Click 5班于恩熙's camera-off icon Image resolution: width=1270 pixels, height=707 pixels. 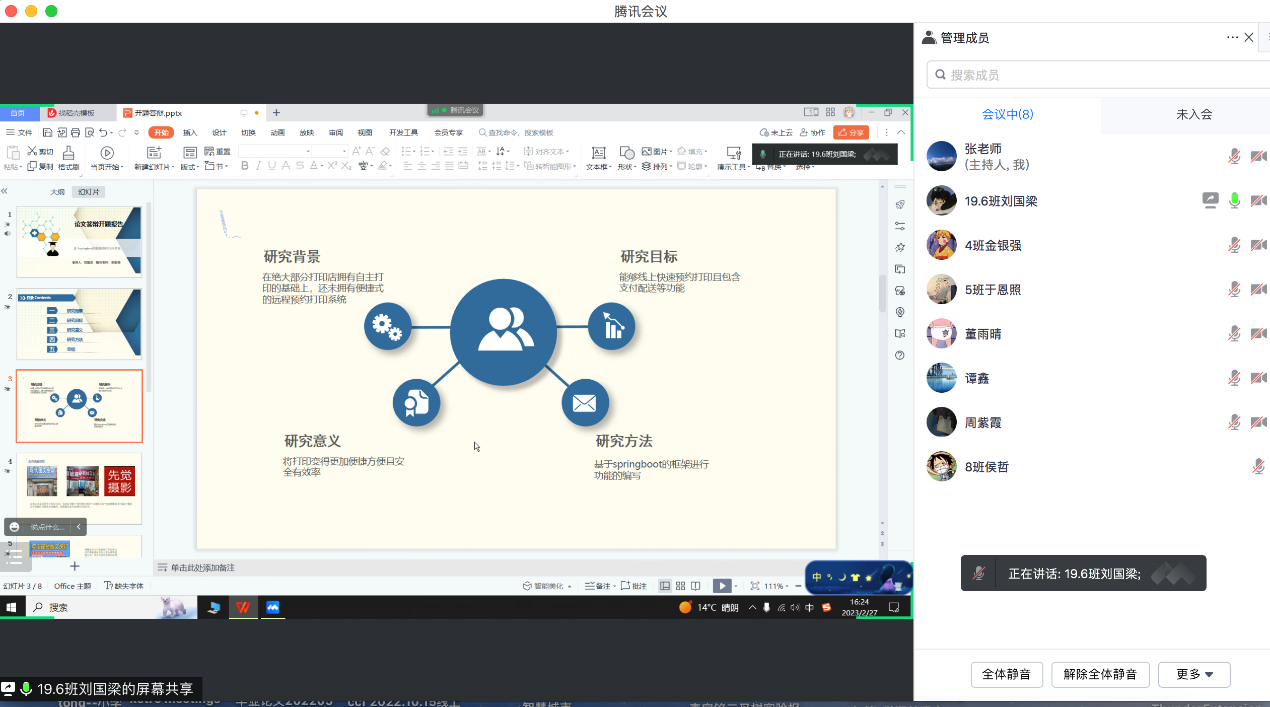(x=1258, y=289)
